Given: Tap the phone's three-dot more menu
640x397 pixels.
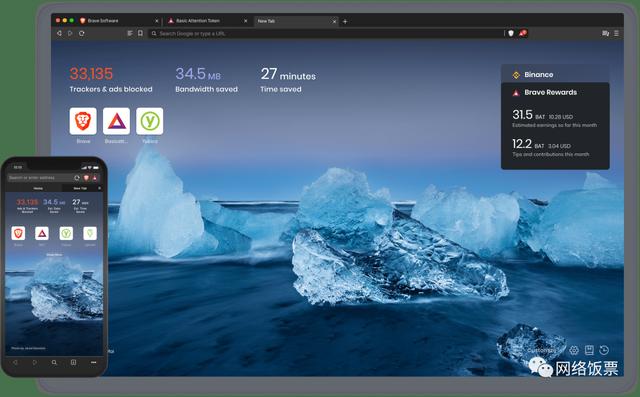Looking at the screenshot, I should click(93, 362).
